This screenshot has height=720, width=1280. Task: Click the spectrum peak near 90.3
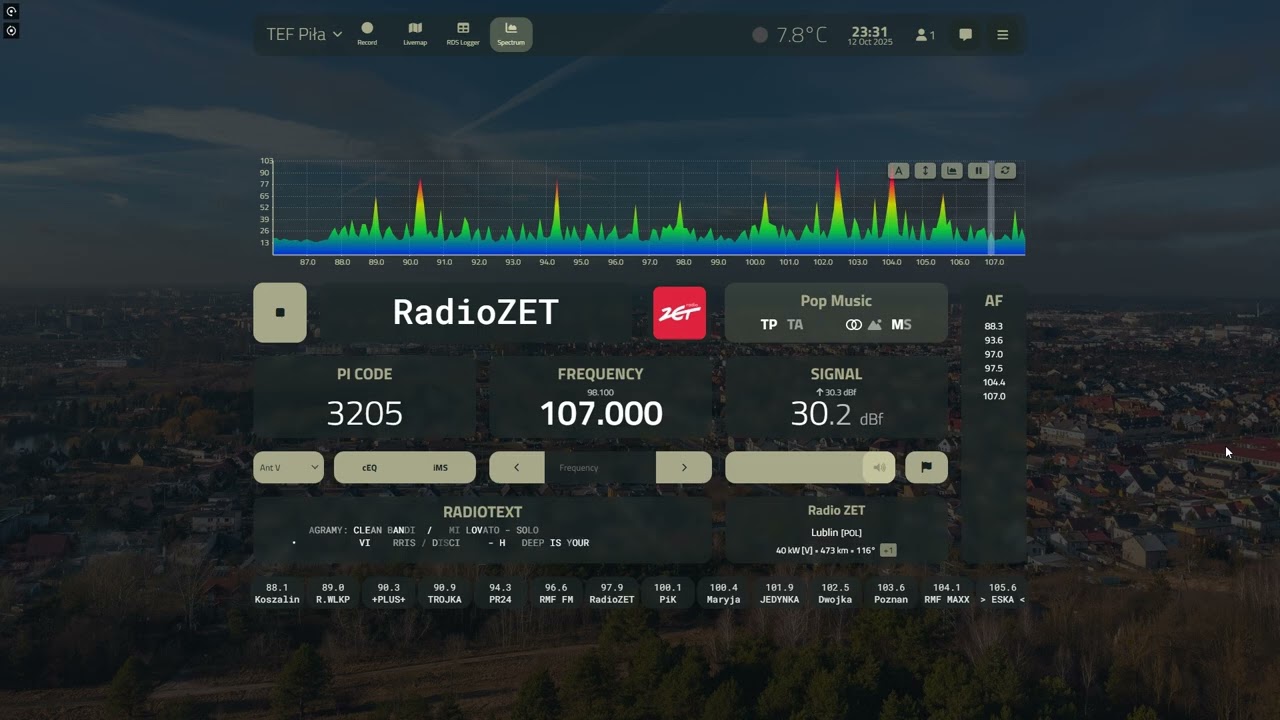(x=420, y=215)
